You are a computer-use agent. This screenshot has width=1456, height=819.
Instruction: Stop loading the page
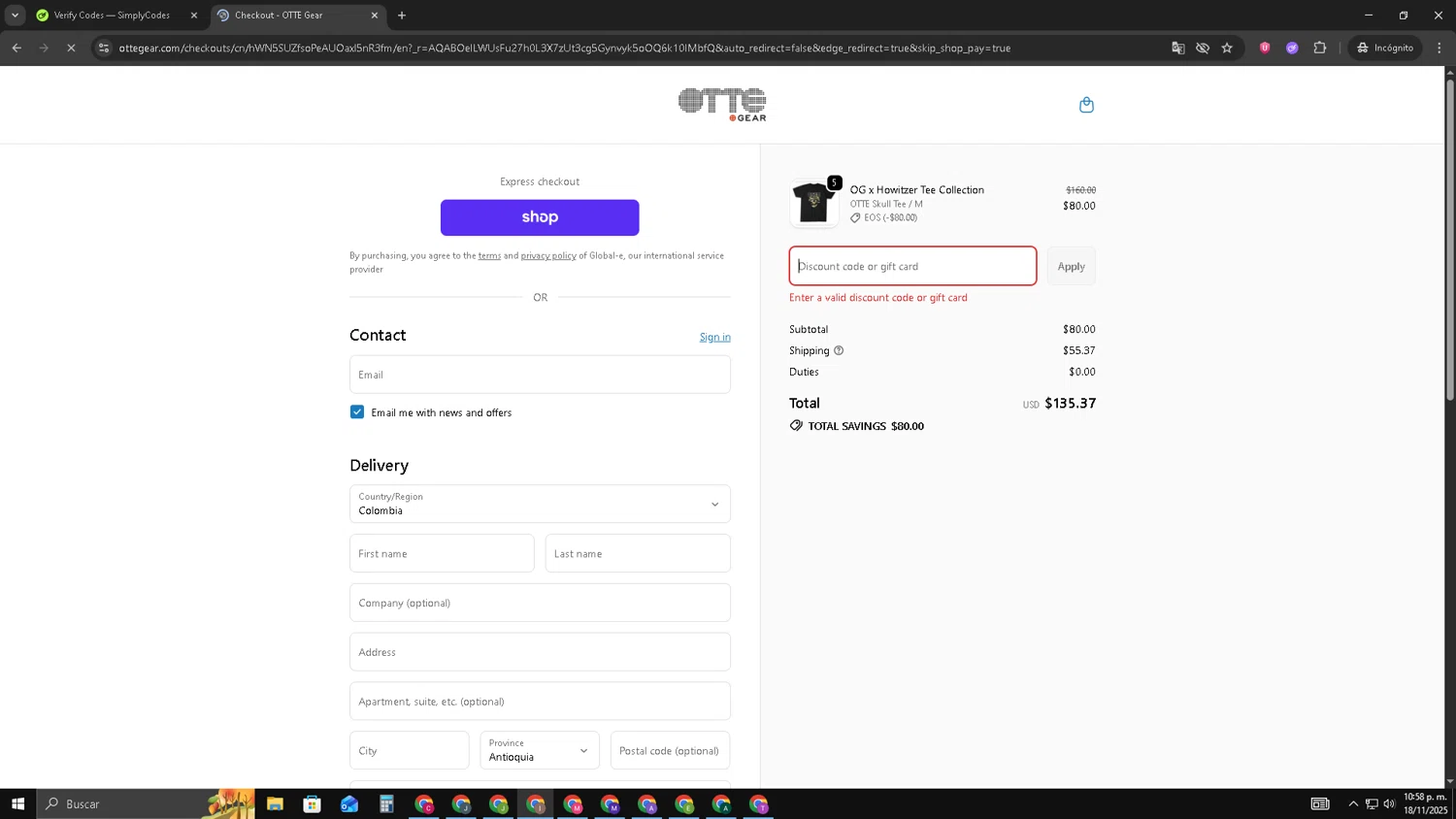click(x=71, y=48)
